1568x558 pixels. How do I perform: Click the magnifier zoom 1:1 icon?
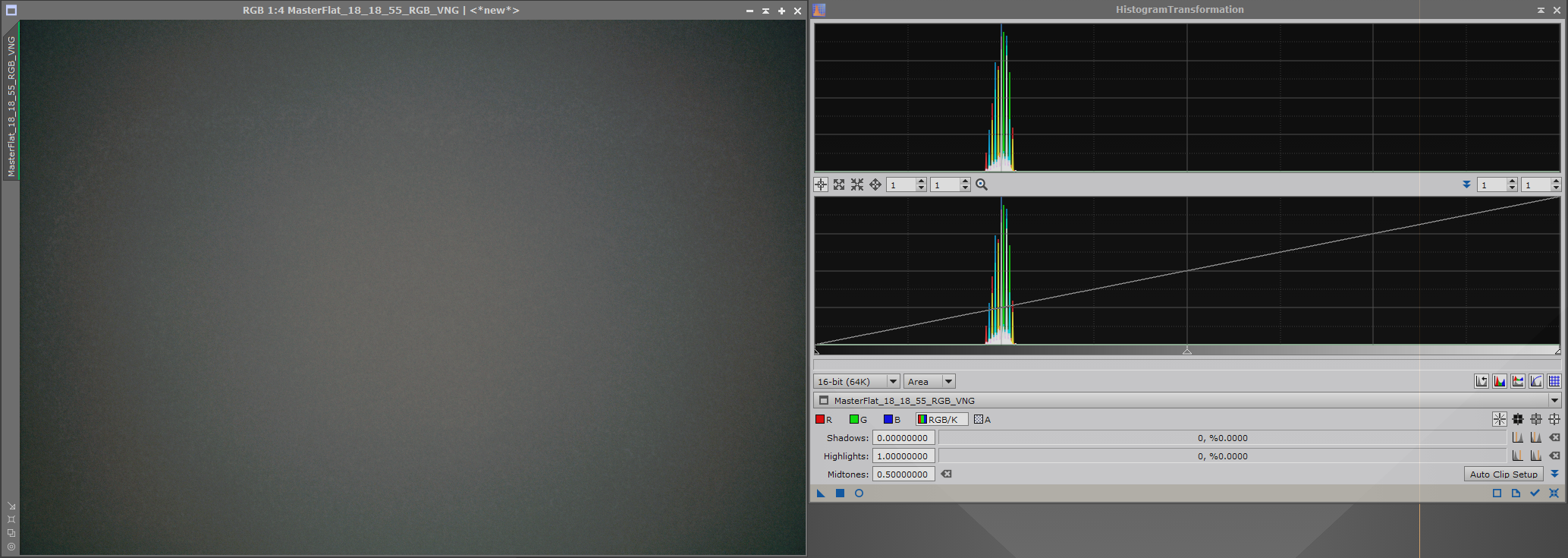(x=982, y=184)
